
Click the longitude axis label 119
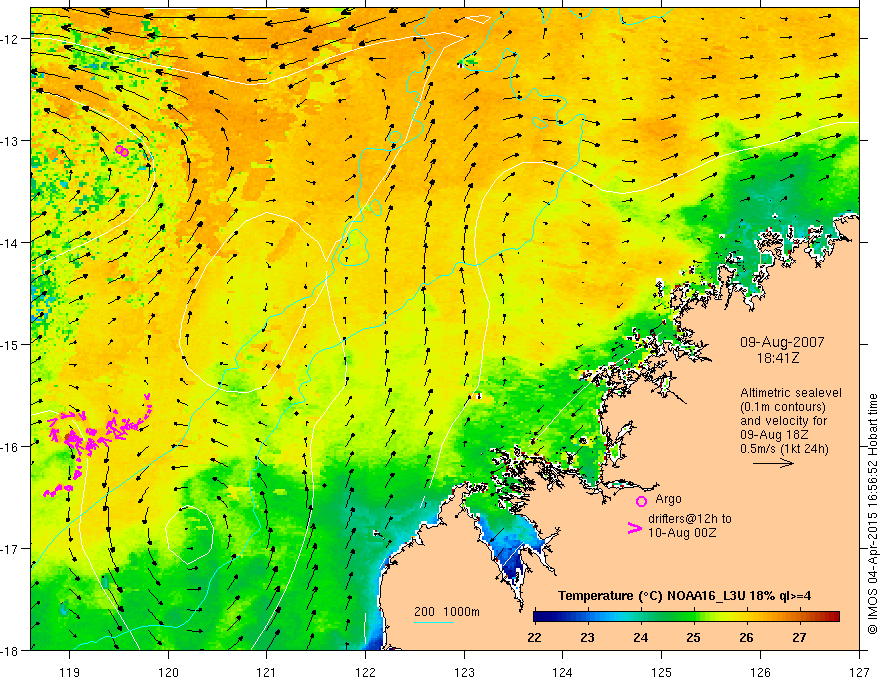pos(69,672)
